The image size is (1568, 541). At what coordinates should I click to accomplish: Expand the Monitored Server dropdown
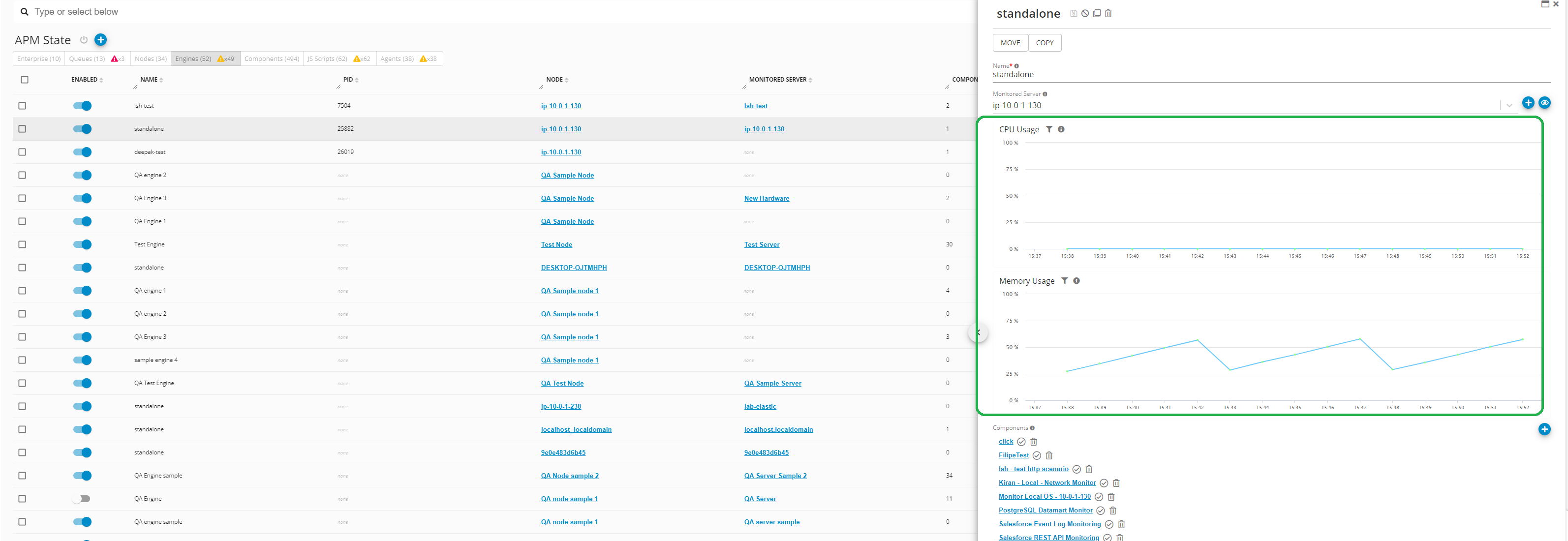1509,105
